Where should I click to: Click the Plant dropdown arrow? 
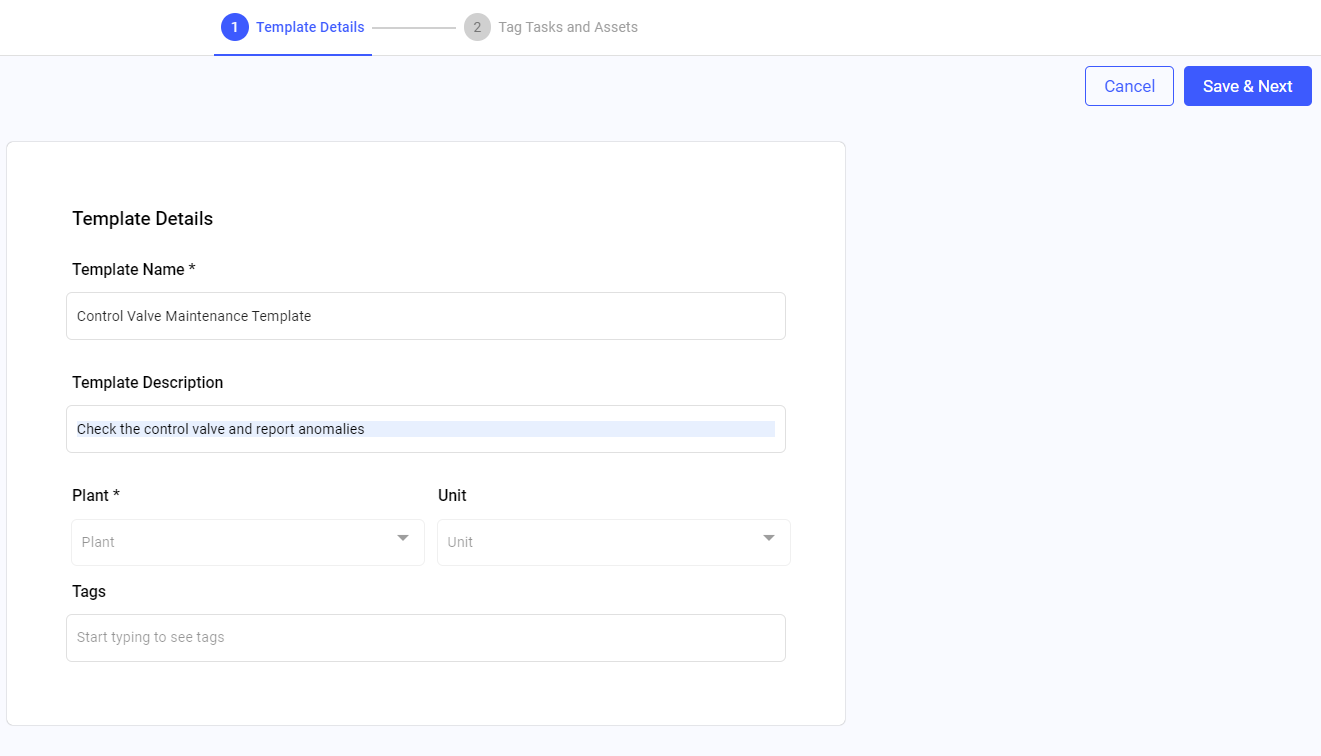coord(403,538)
